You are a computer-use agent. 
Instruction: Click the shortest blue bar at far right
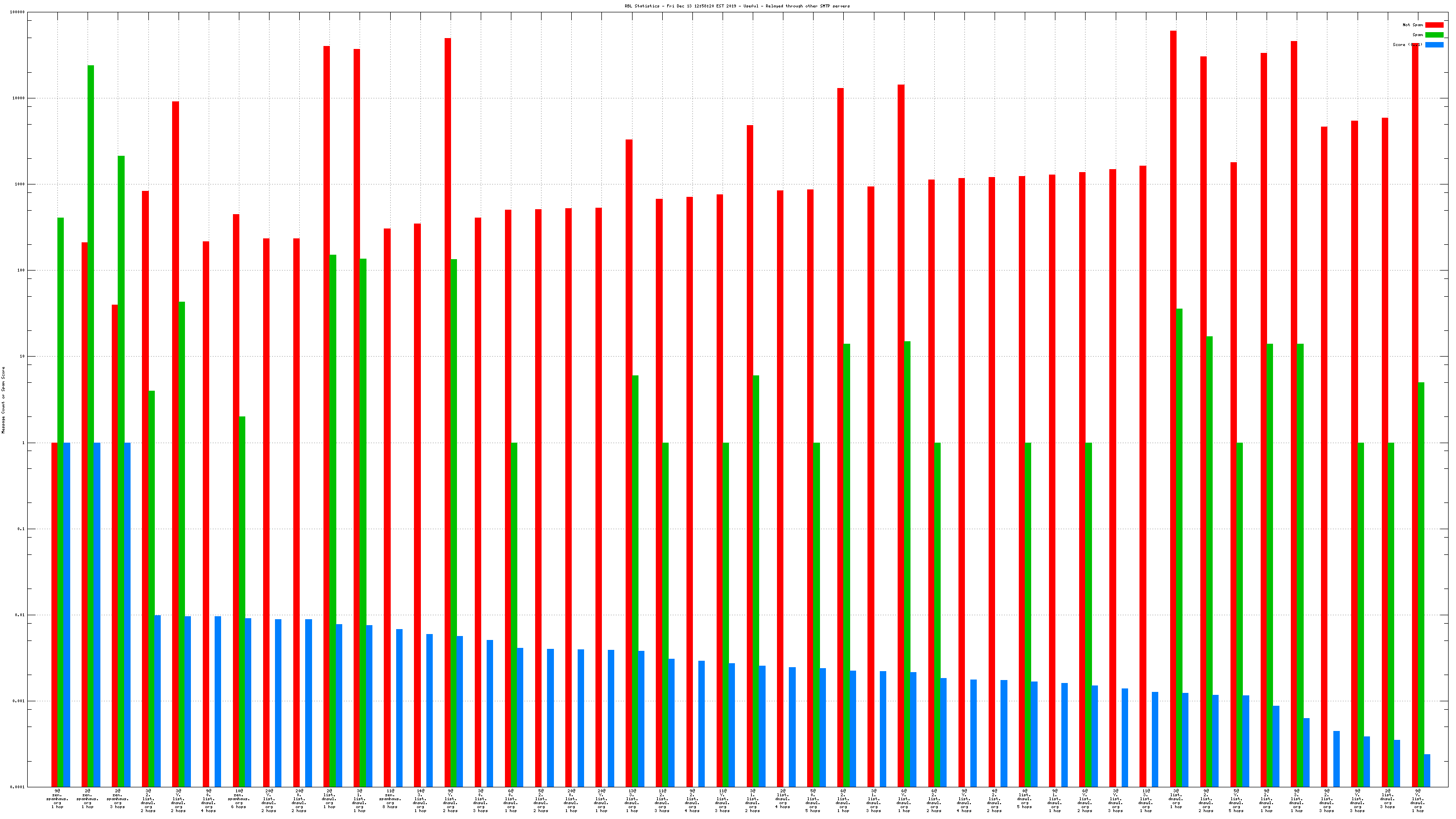click(1427, 770)
